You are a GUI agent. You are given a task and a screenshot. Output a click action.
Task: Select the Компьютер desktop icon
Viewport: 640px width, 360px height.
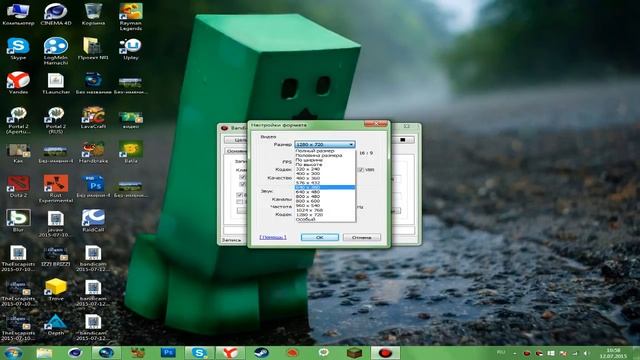18,15
